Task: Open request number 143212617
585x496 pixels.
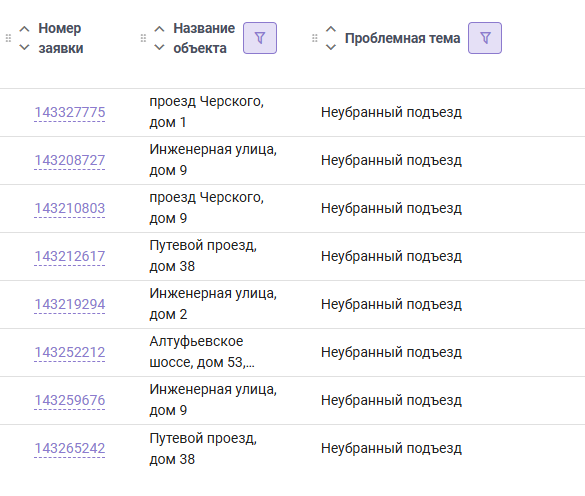Action: (x=70, y=256)
